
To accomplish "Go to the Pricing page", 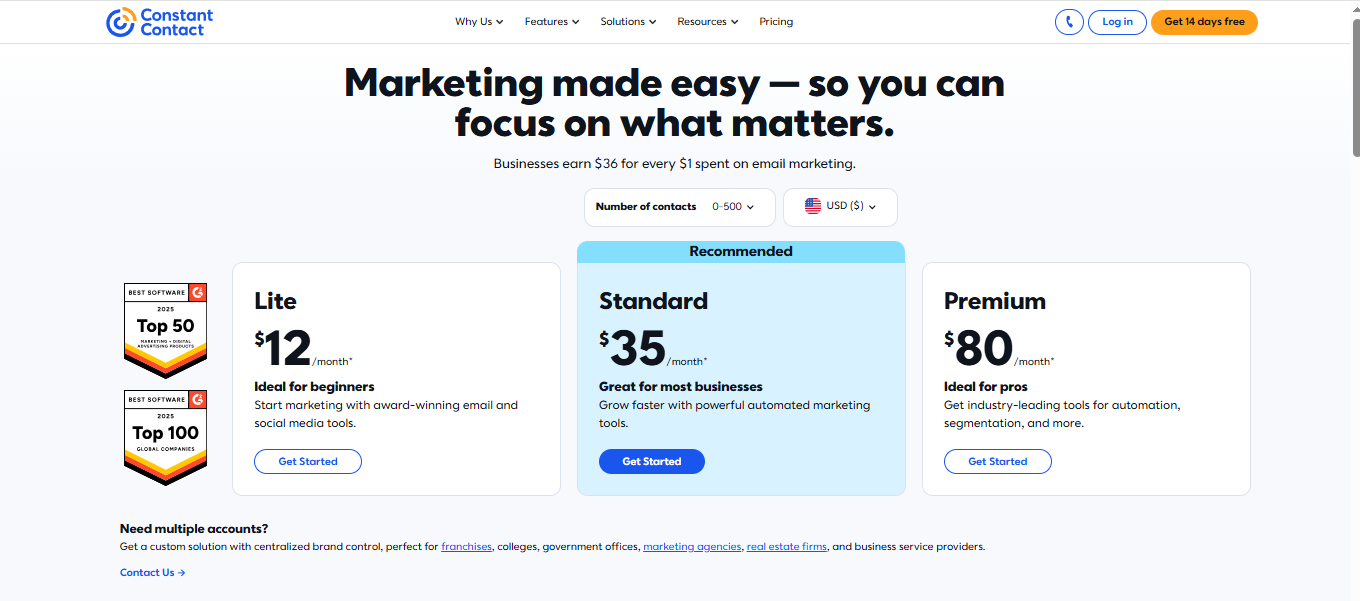I will (x=776, y=22).
